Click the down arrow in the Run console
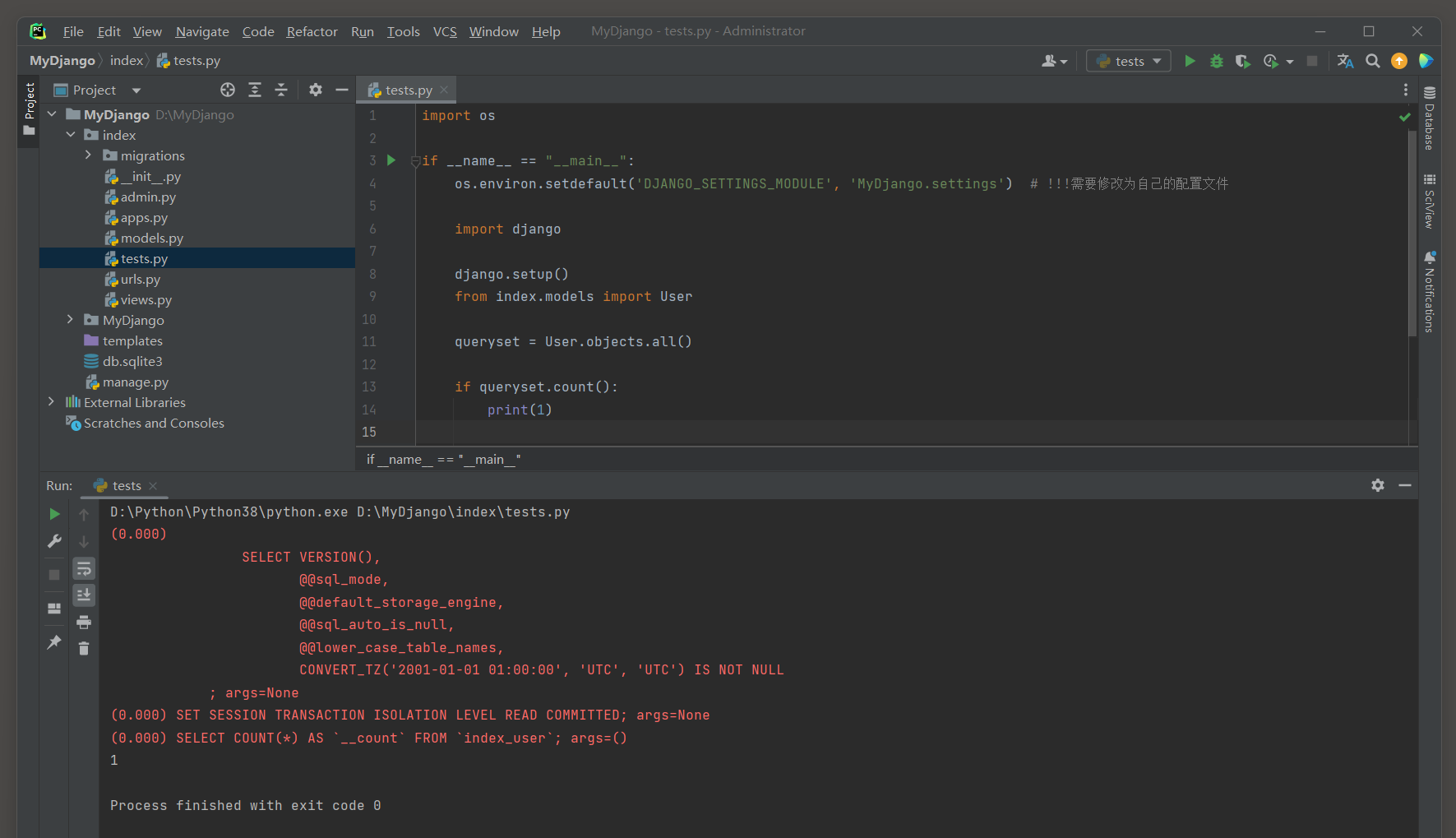Viewport: 1456px width, 838px height. (x=84, y=542)
